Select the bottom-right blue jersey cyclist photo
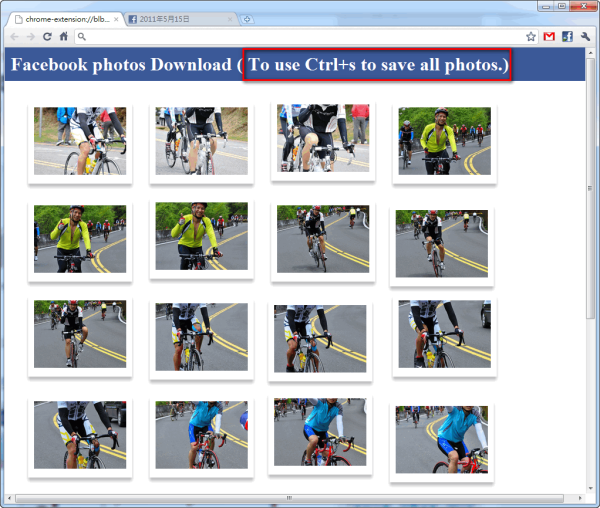 click(442, 440)
